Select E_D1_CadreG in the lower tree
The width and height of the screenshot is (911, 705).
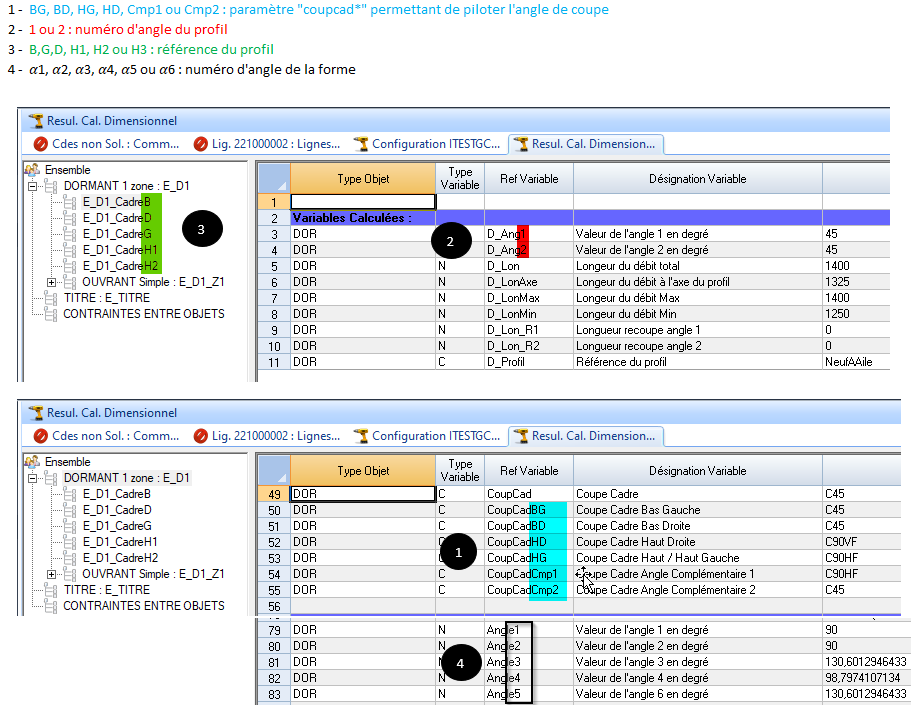tap(117, 526)
